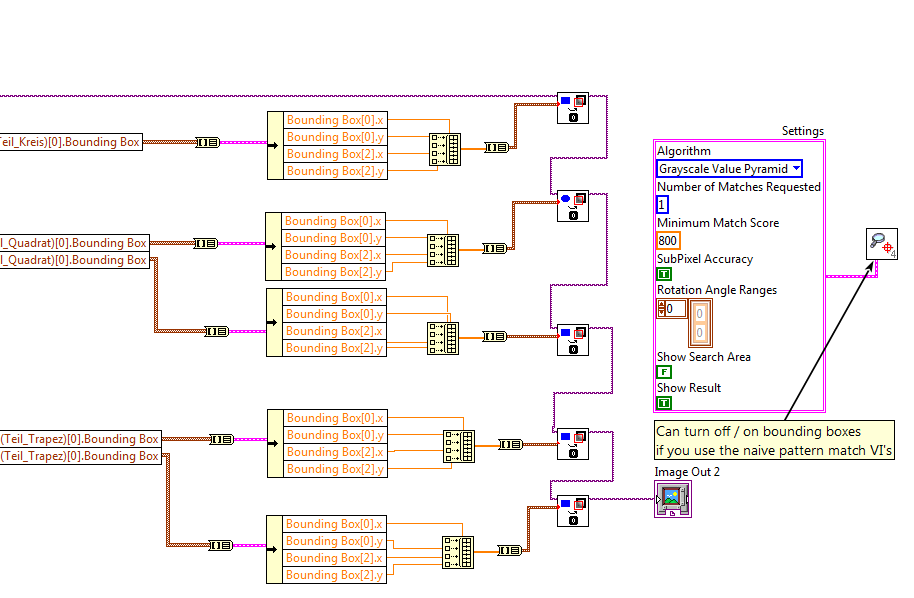Image resolution: width=914 pixels, height=598 pixels.
Task: Select Build Array node in Teil_Kreis row
Action: click(x=443, y=149)
